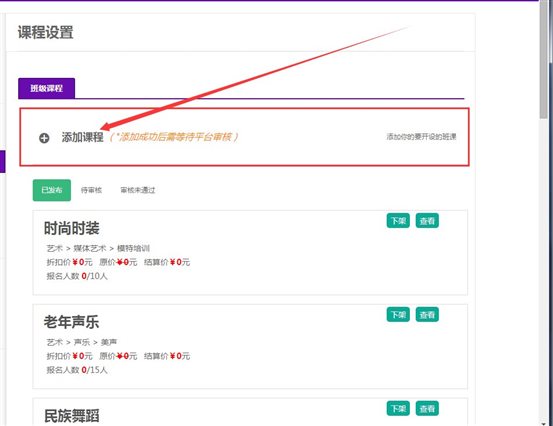Click 下架 for the 民族舞蹈 course

click(398, 408)
